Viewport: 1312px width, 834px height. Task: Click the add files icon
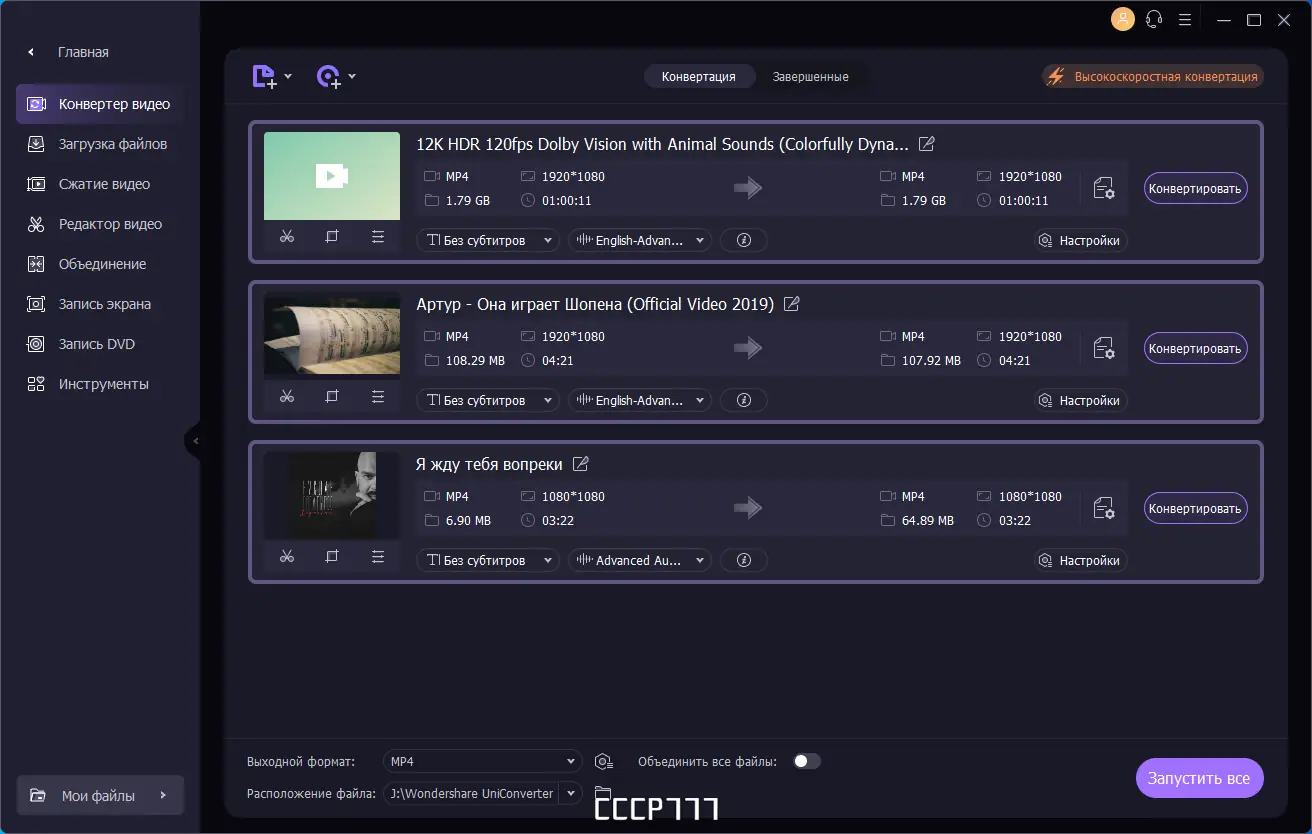(271, 76)
